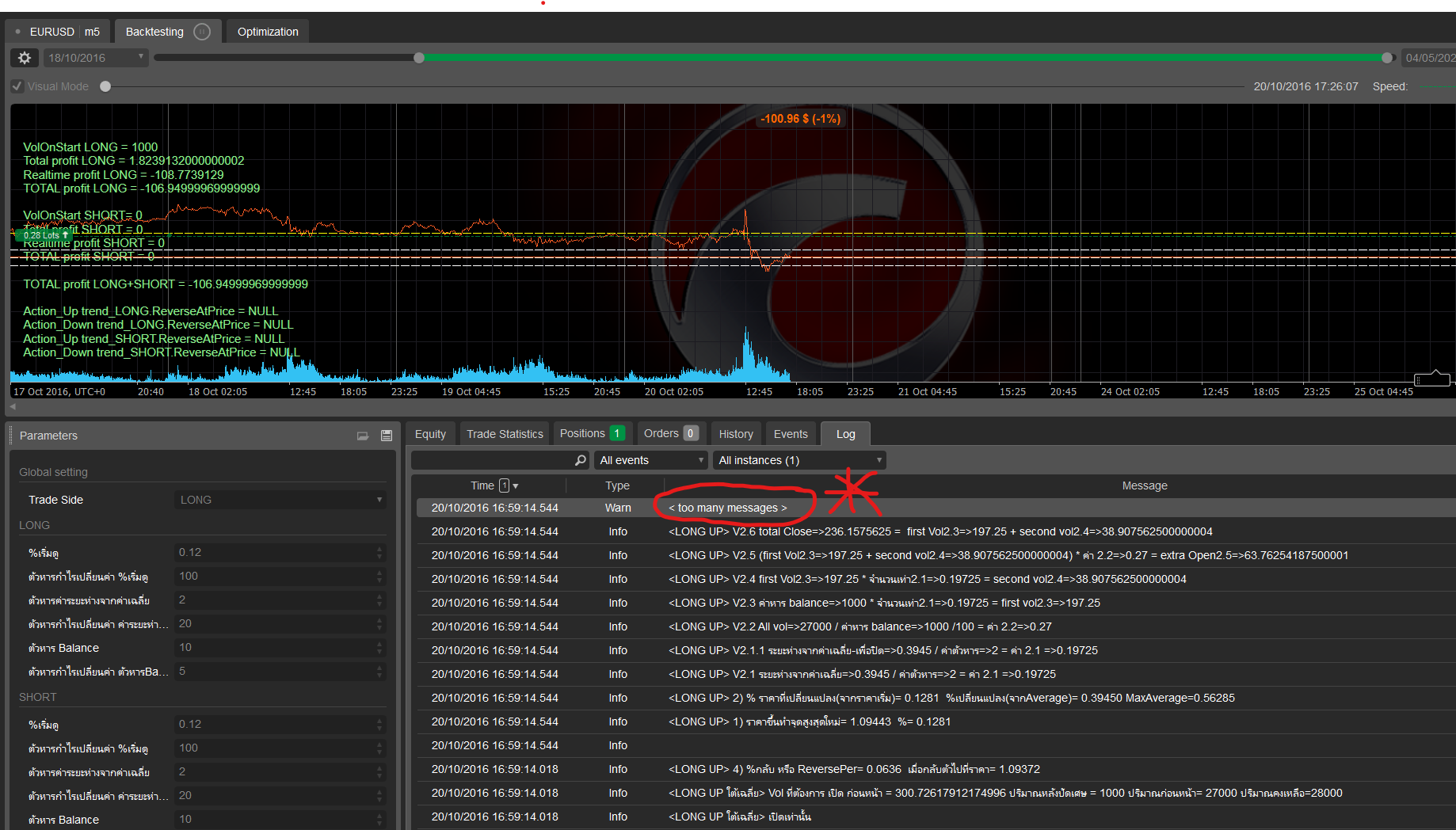Viewport: 1456px width, 830px height.
Task: Open the Trade Side LONG dropdown
Action: tap(280, 500)
